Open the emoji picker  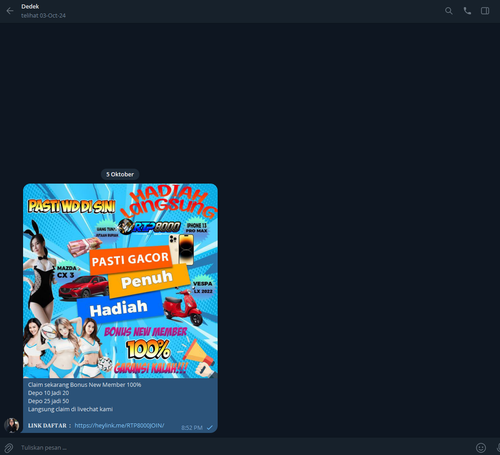pyautogui.click(x=481, y=447)
